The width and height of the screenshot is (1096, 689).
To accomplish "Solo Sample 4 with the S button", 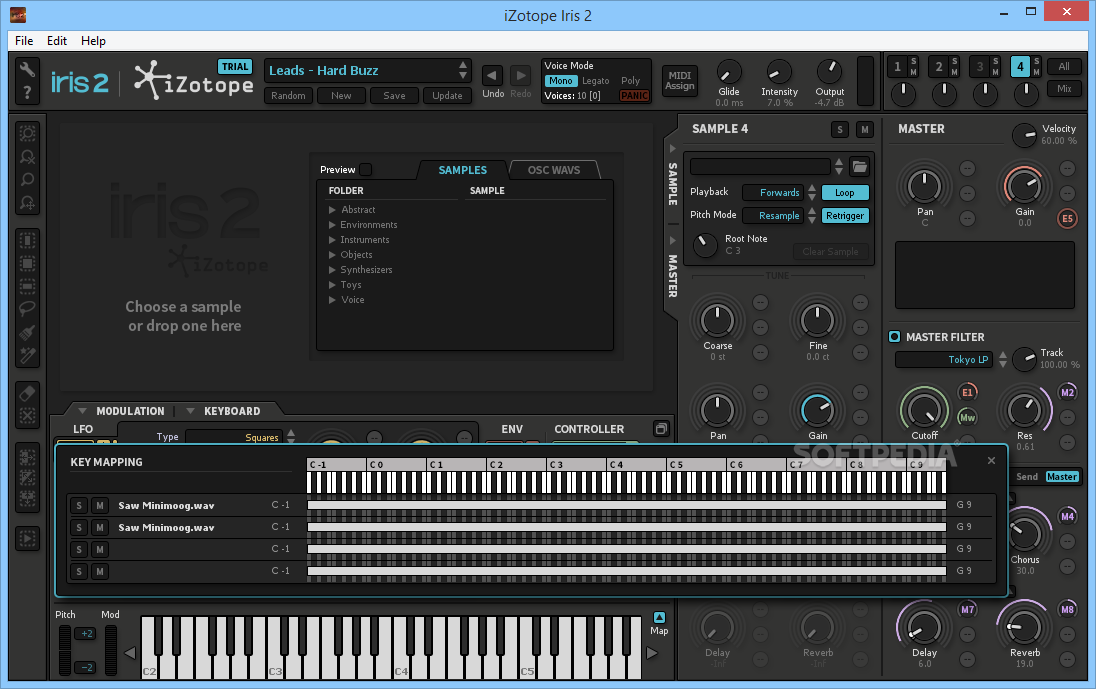I will point(839,129).
